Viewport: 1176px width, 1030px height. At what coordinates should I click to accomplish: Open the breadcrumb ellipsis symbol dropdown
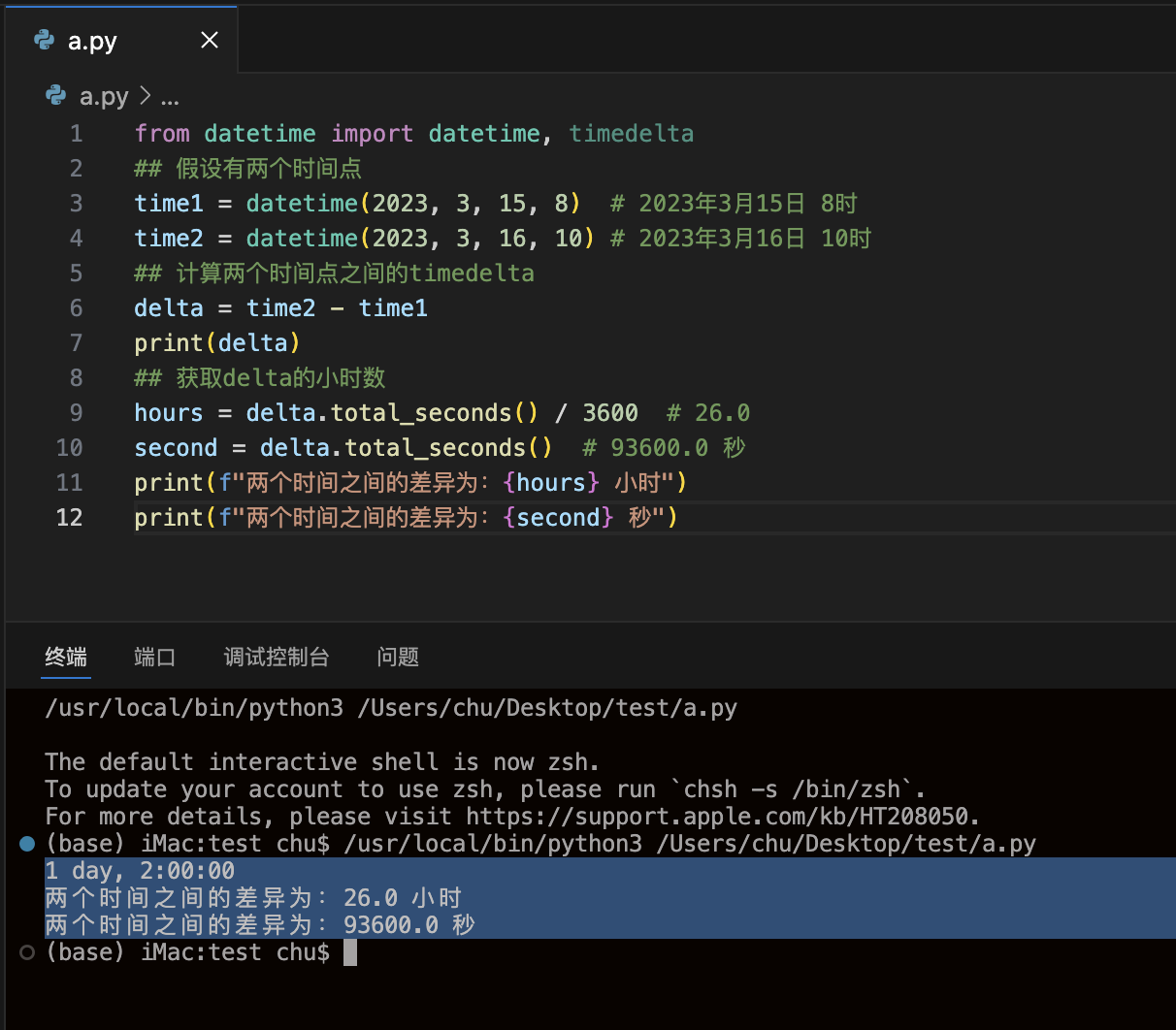(x=170, y=97)
